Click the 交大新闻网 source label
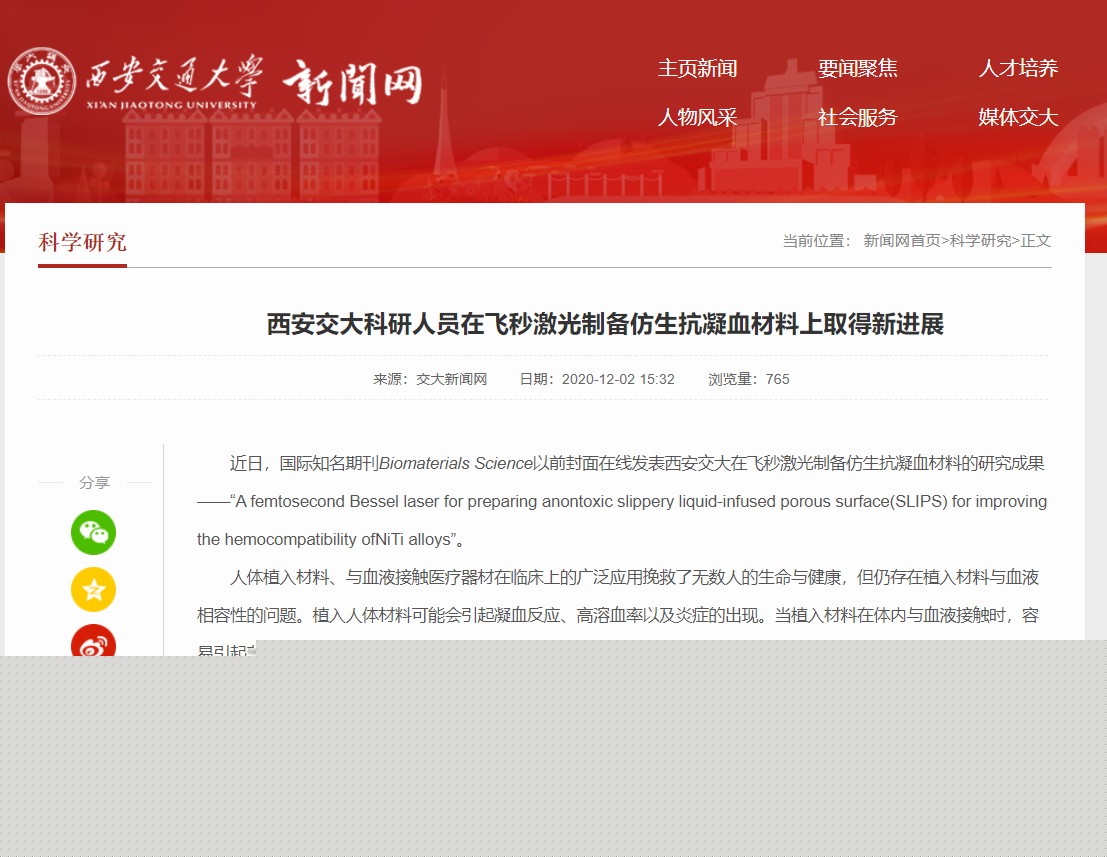Image resolution: width=1107 pixels, height=857 pixels. (451, 379)
